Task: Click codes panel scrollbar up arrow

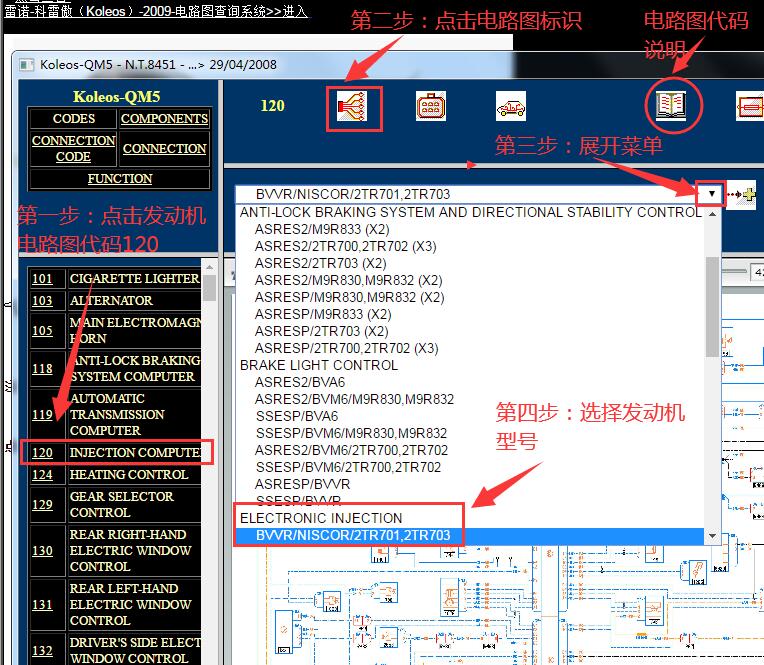Action: (210, 267)
